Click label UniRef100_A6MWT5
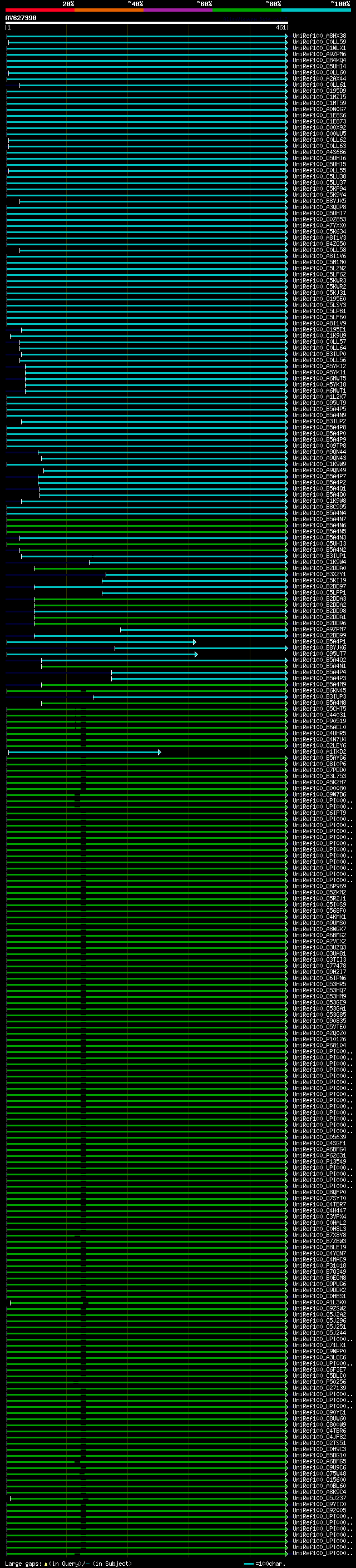 click(319, 379)
